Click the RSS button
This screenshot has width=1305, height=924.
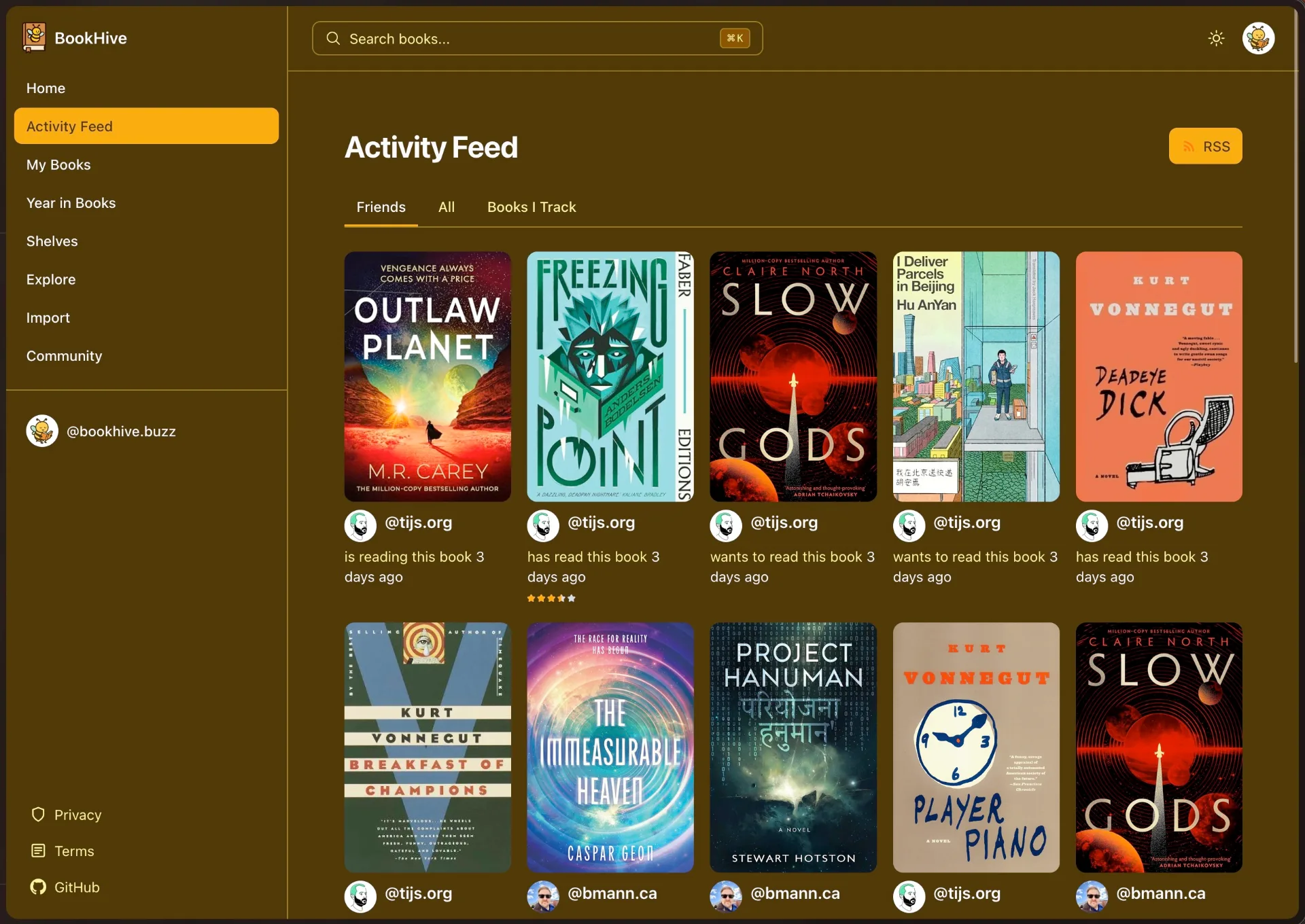(x=1205, y=146)
